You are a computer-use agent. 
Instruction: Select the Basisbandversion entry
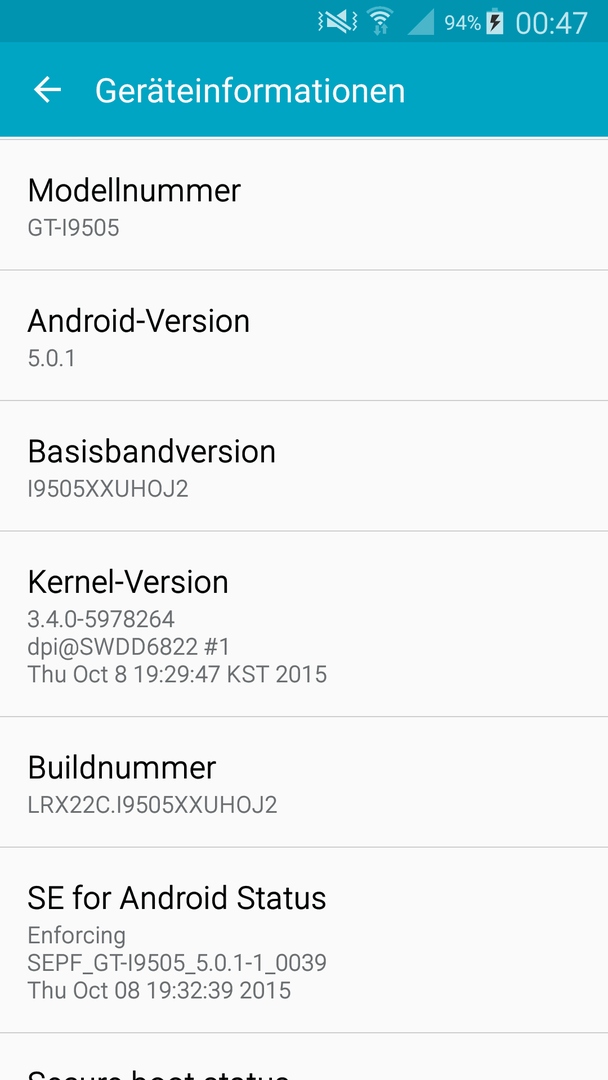click(304, 466)
